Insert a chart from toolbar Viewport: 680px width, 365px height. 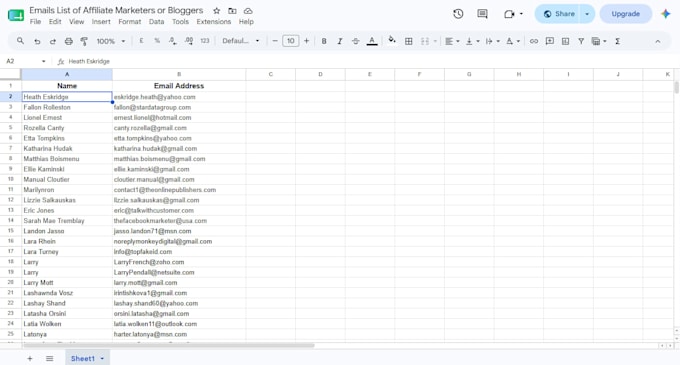tap(566, 41)
